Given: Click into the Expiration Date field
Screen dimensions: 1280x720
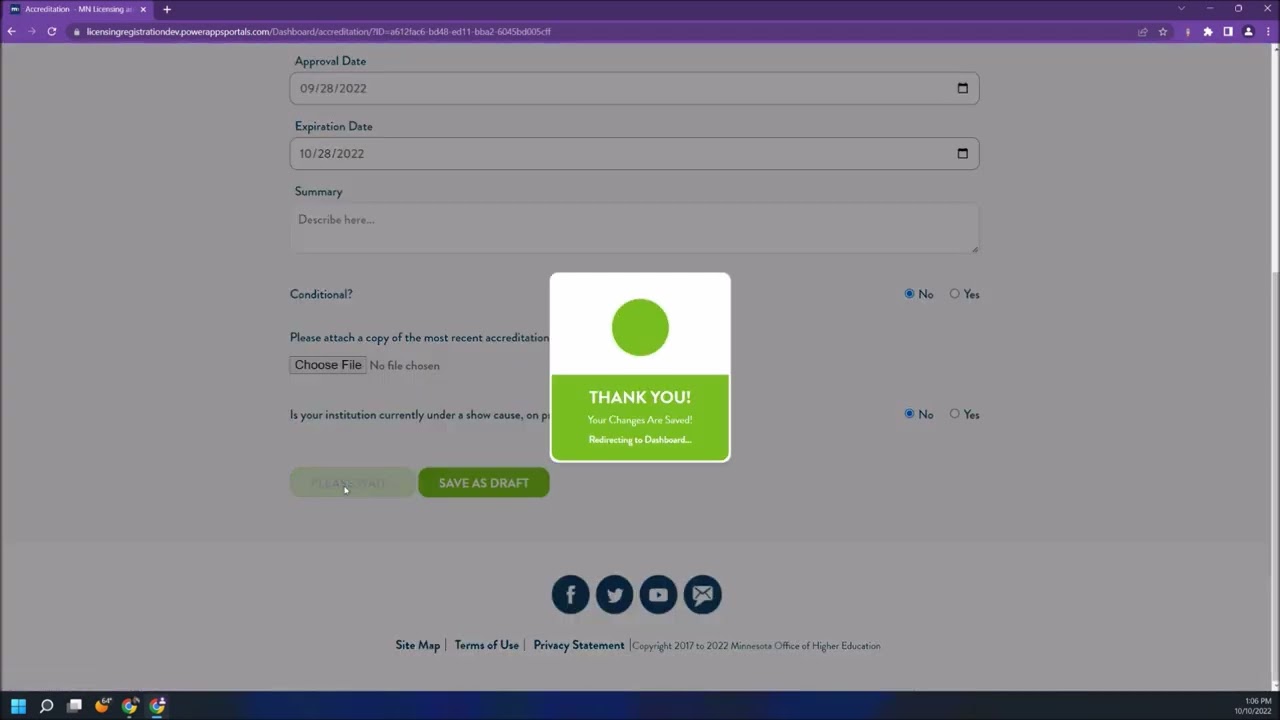Looking at the screenshot, I should (x=634, y=153).
